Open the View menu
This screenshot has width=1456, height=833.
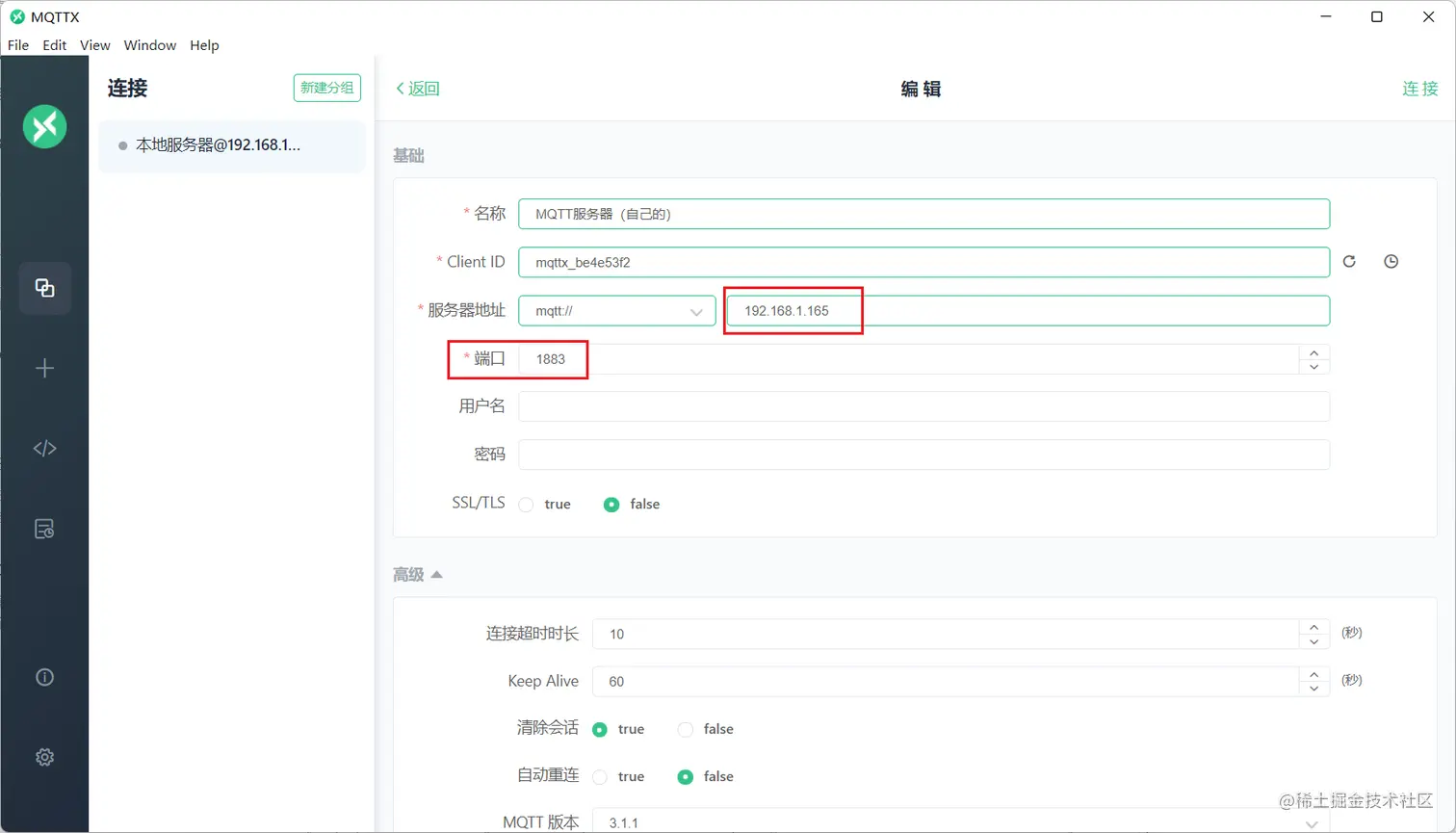coord(95,45)
